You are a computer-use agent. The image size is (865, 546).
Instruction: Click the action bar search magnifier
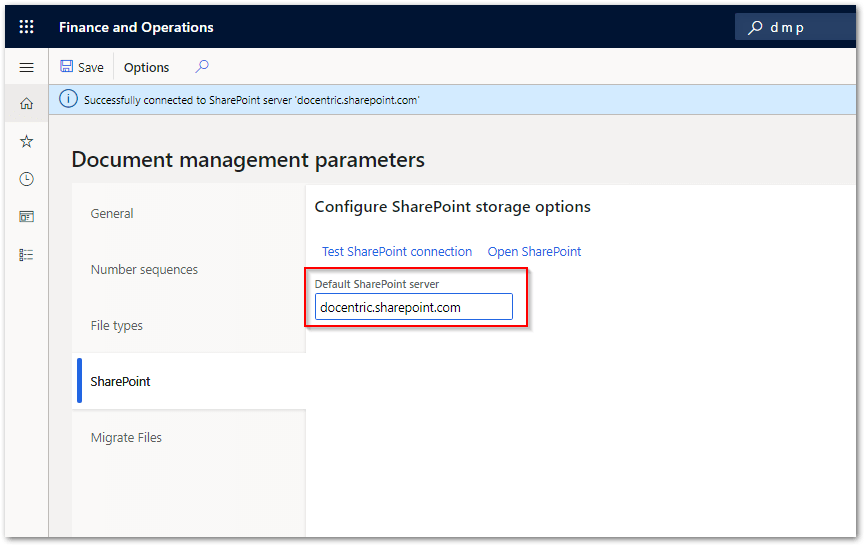click(x=202, y=67)
